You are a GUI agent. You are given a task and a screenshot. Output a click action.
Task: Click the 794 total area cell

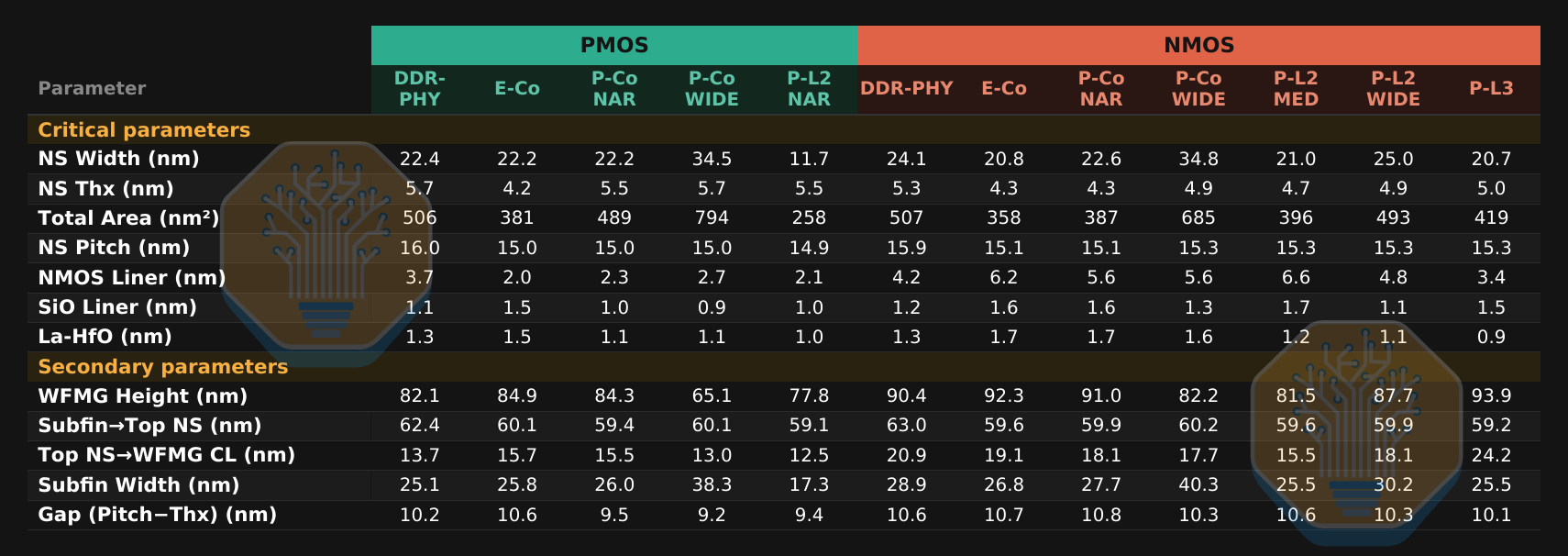712,218
